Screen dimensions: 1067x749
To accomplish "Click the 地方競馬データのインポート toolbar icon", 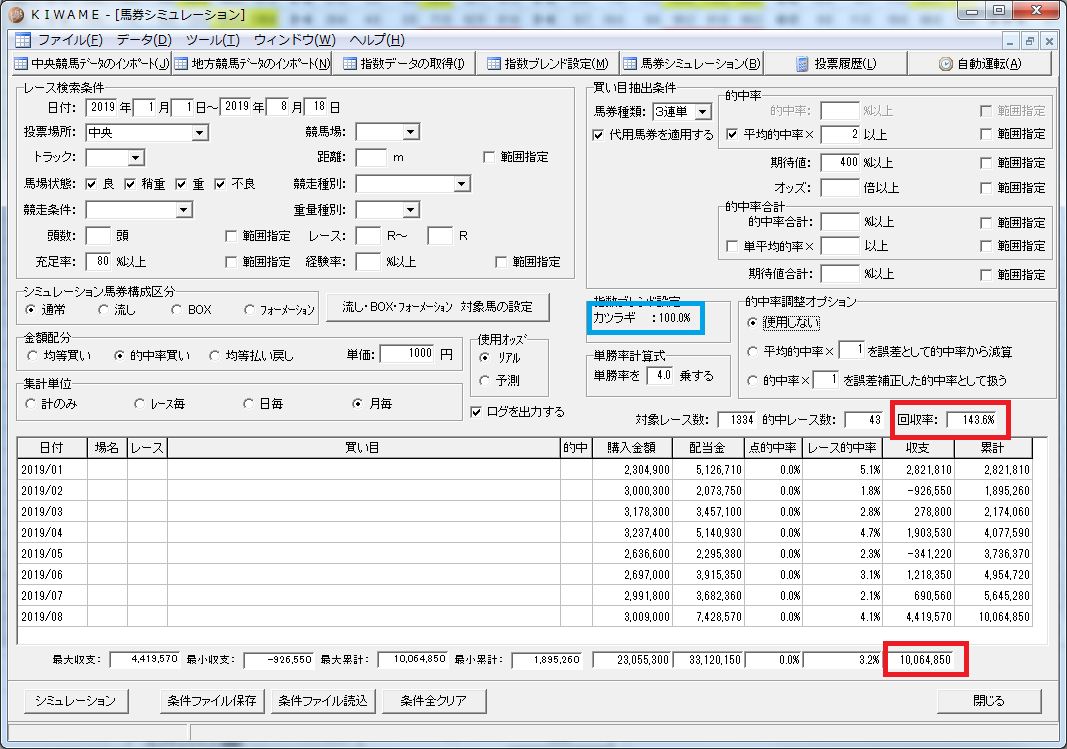I will point(181,64).
